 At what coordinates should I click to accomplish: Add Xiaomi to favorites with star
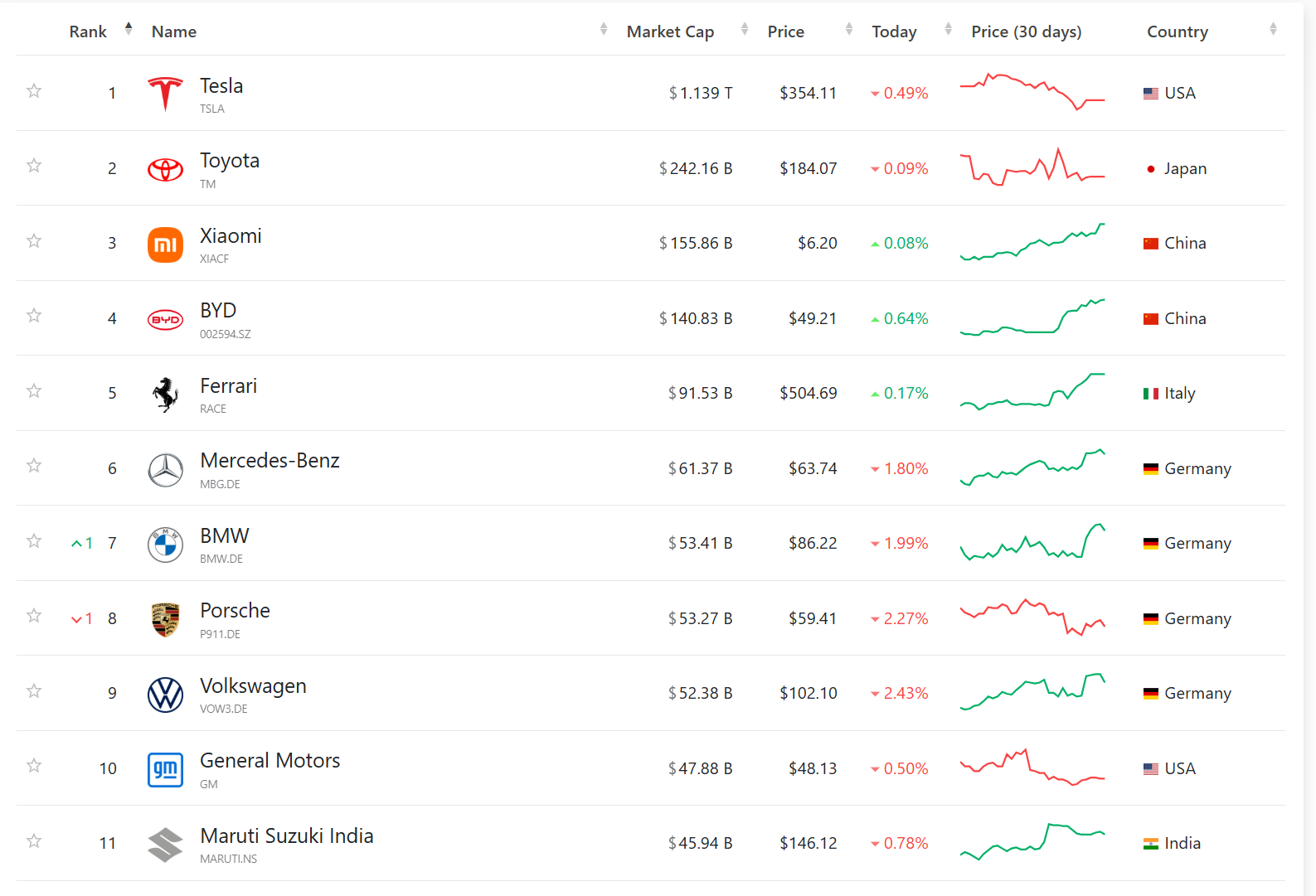coord(34,240)
